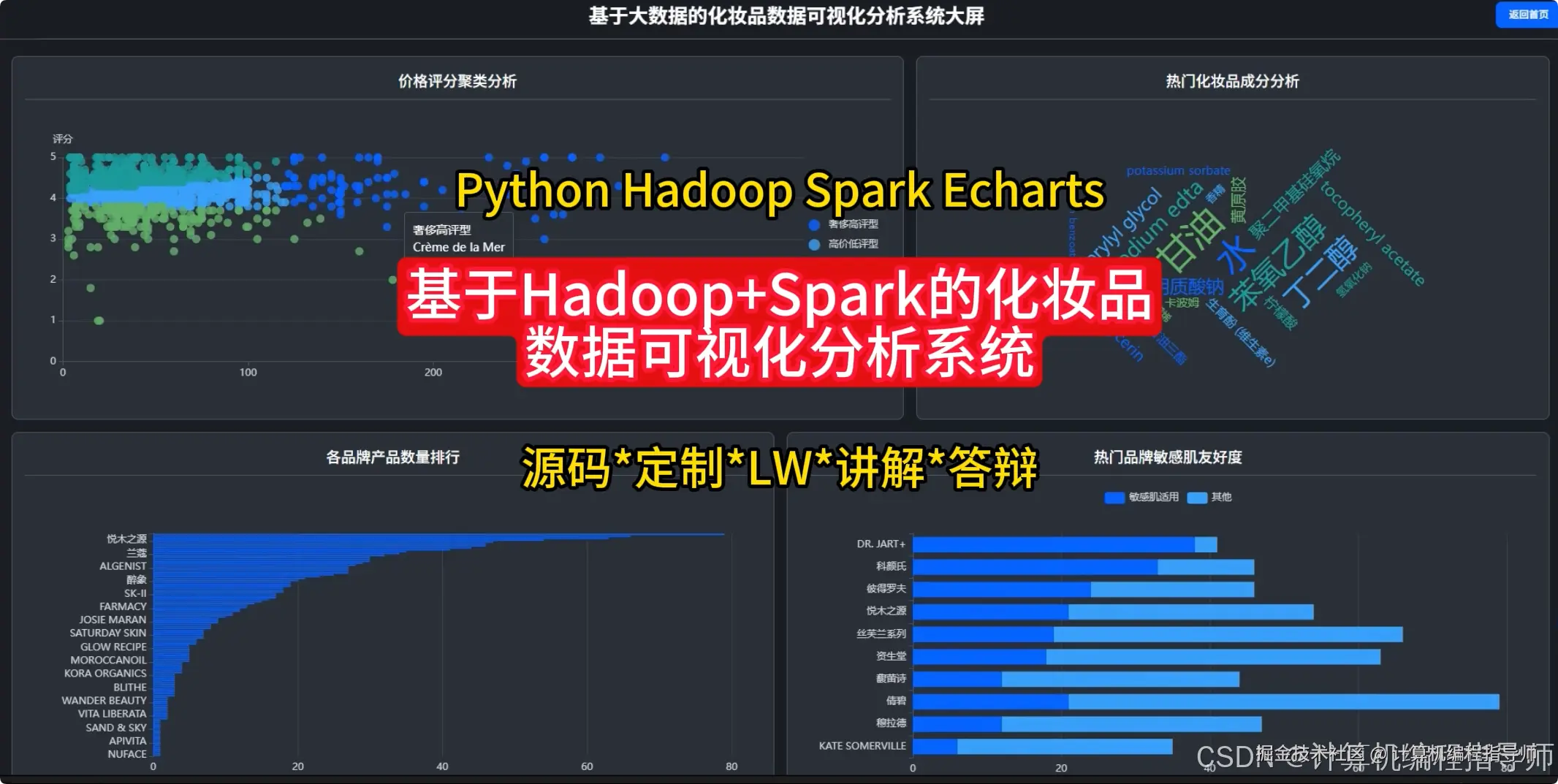The height and width of the screenshot is (784, 1558).
Task: Click the word 水 in the word cloud
Action: tap(1235, 254)
